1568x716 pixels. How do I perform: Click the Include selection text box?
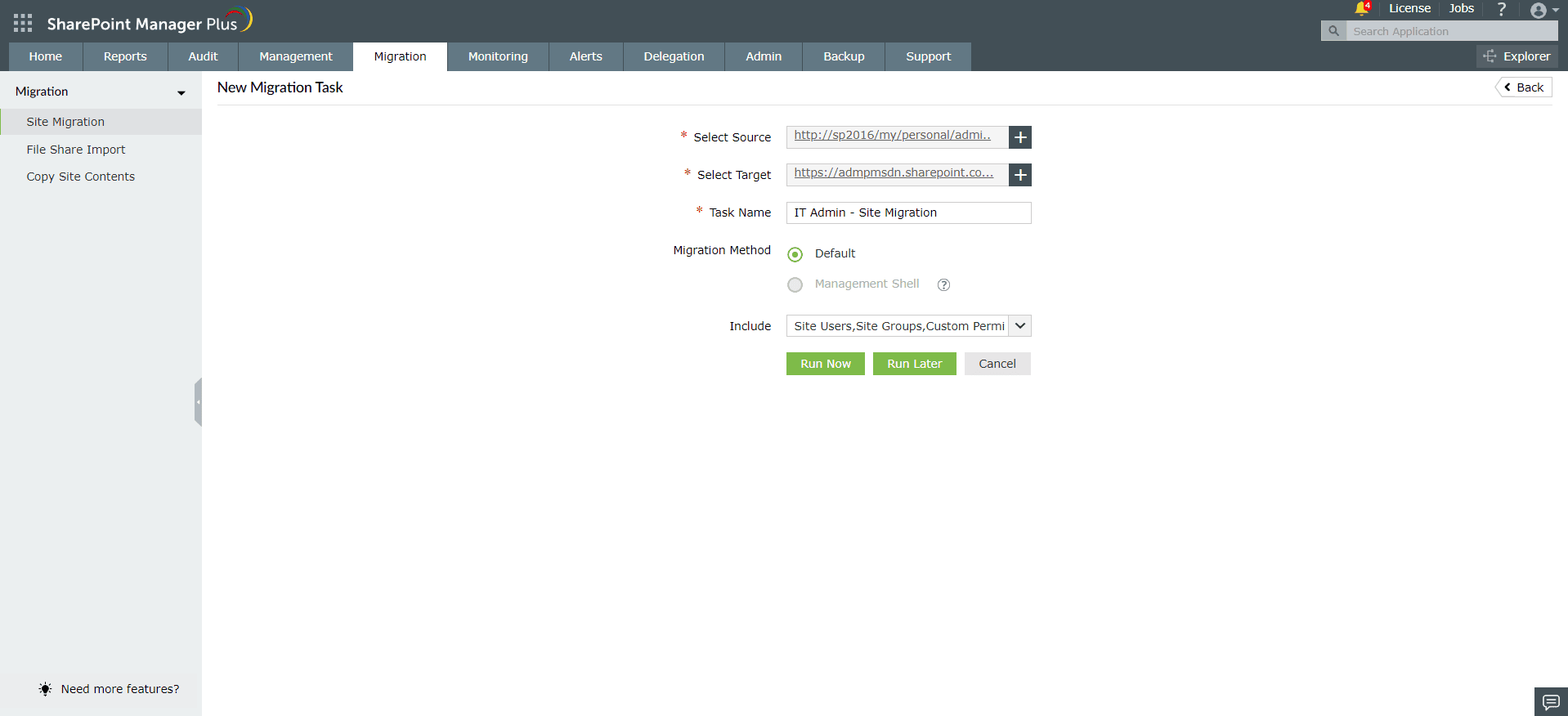pyautogui.click(x=898, y=326)
